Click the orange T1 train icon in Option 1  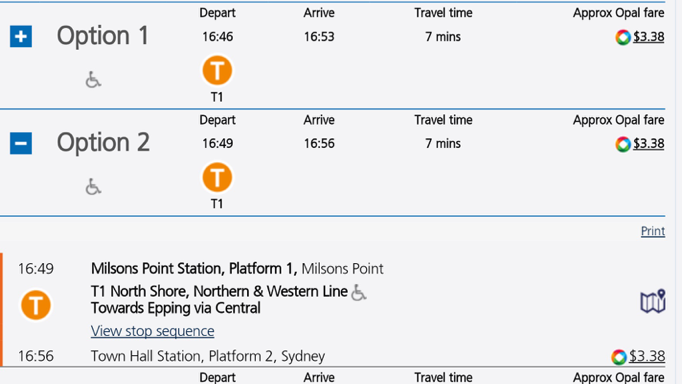(217, 70)
